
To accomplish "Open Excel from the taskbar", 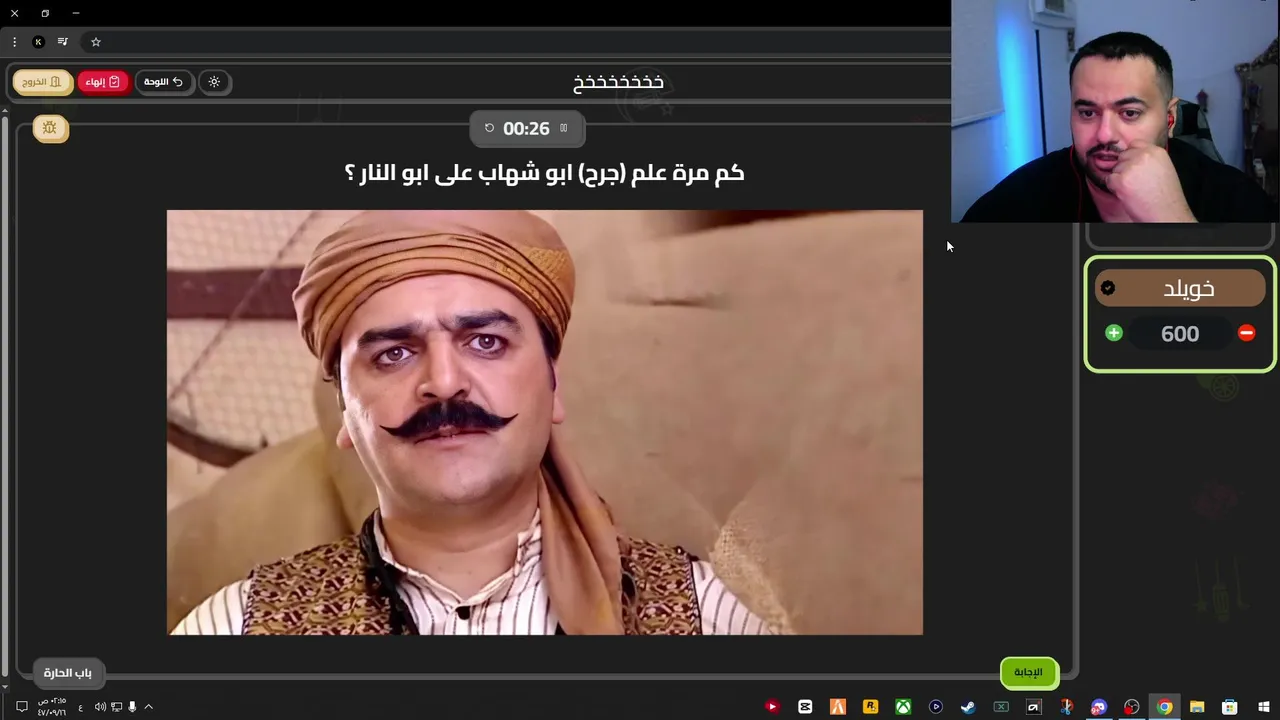I will coord(1001,707).
